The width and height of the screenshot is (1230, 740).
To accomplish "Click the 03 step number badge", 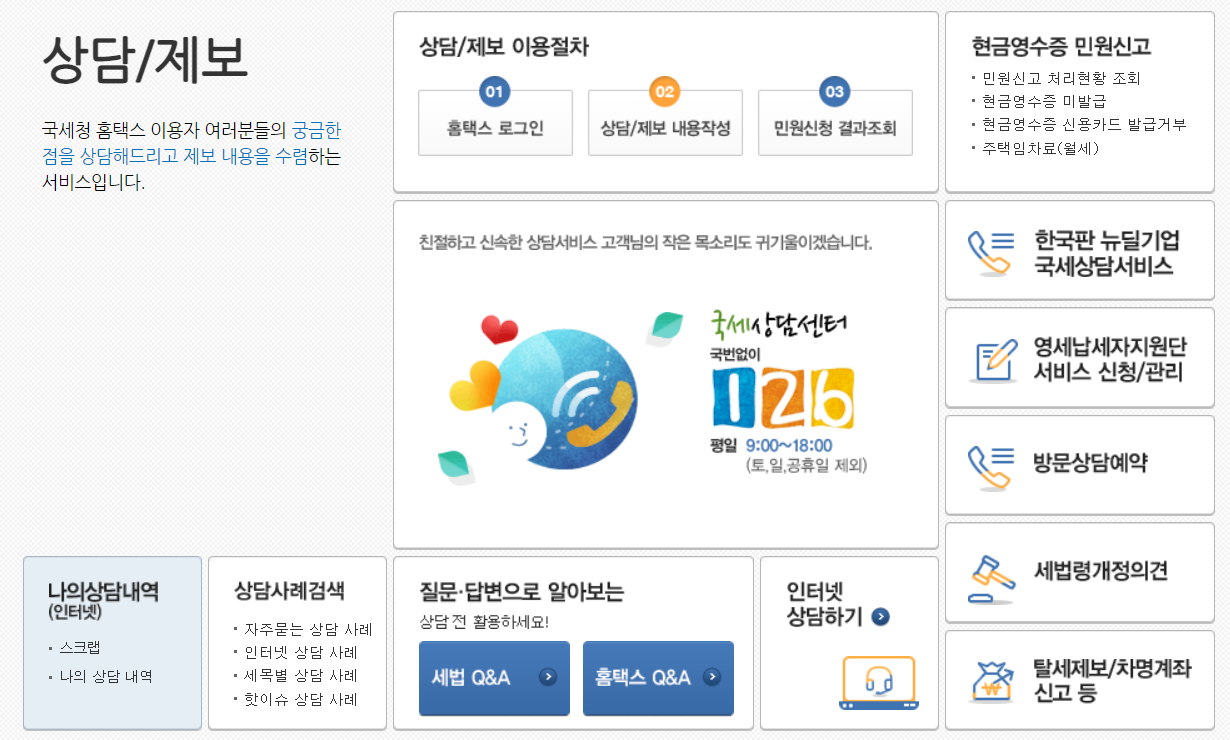I will (834, 92).
